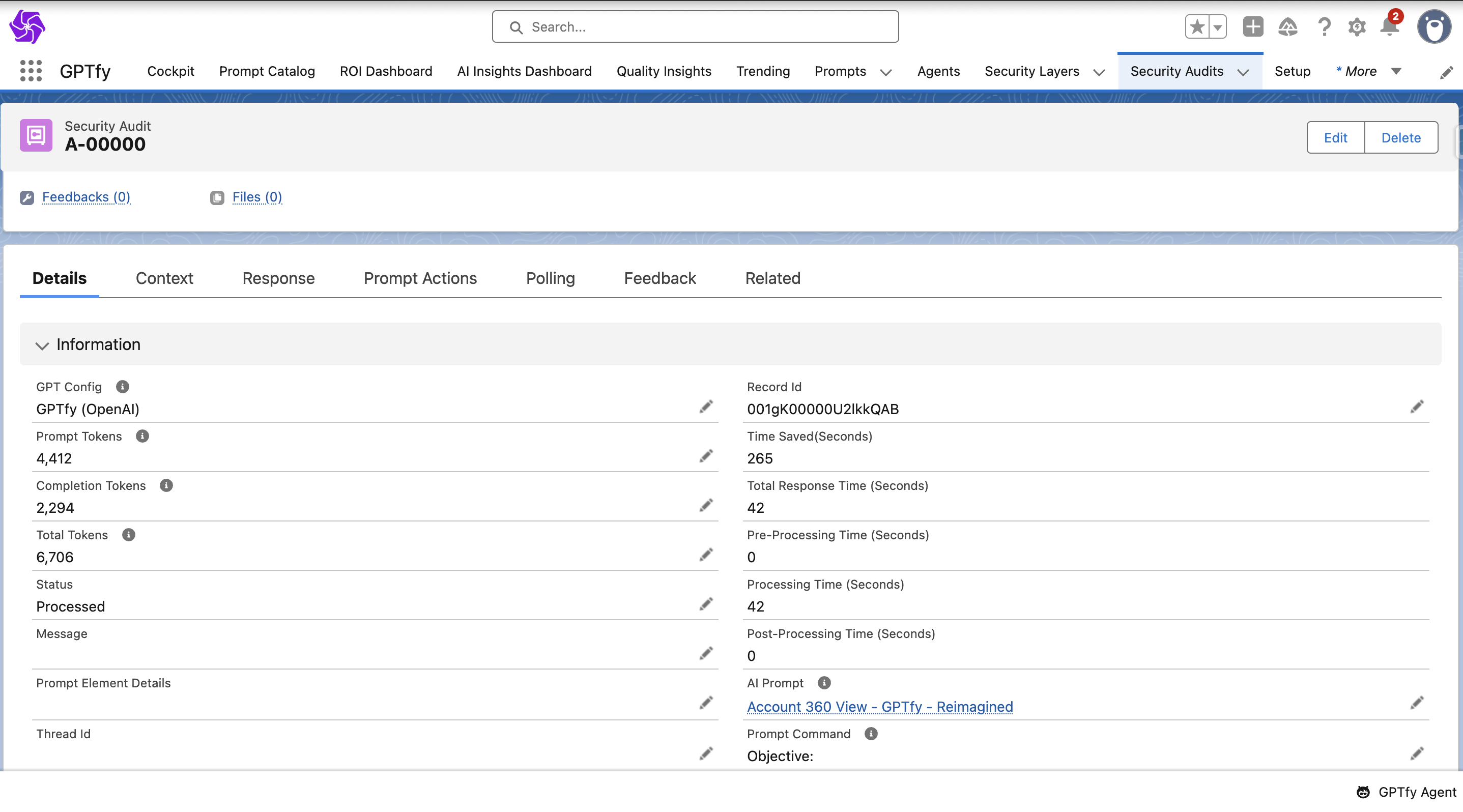Click the global actions plus icon
Viewport: 1463px width, 812px height.
[x=1253, y=26]
